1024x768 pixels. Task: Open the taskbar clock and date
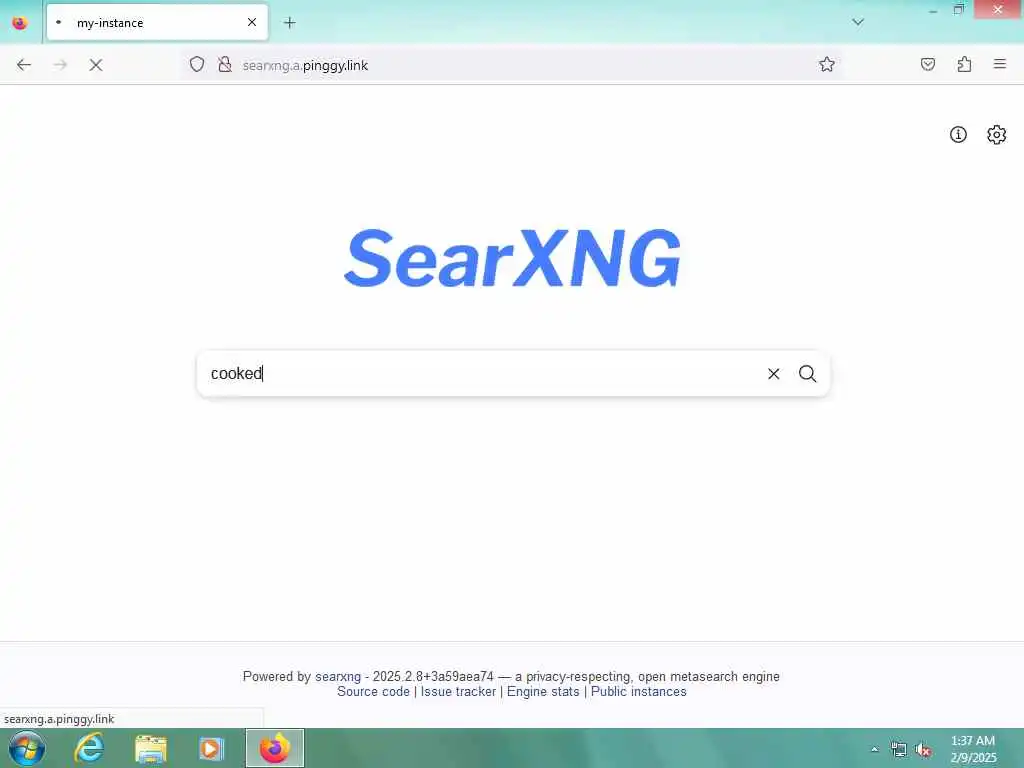tap(973, 749)
